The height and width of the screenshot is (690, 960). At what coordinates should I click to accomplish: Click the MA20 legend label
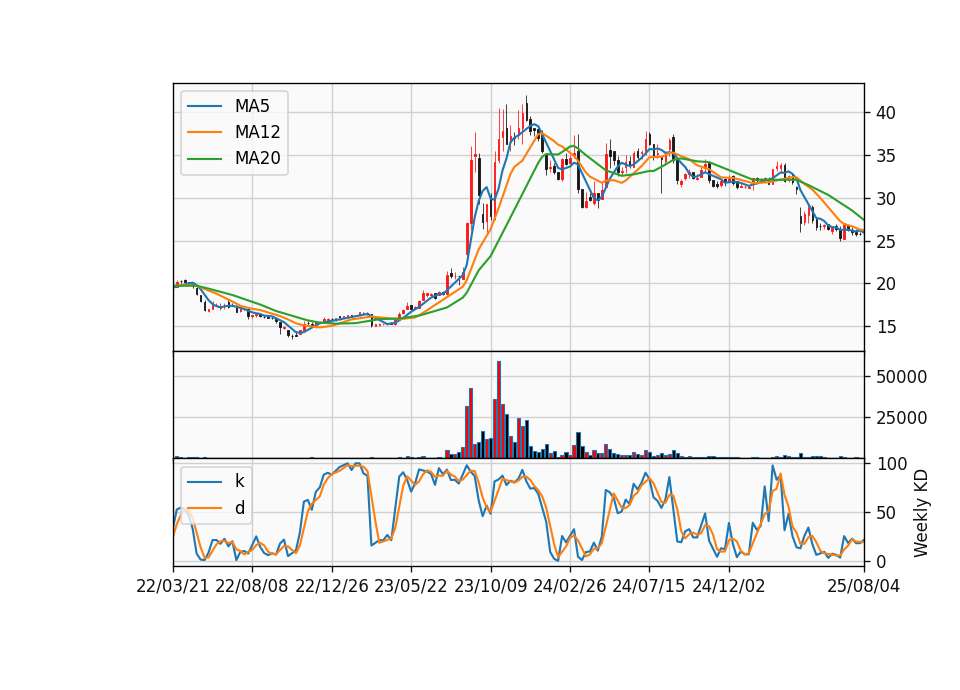[x=257, y=158]
